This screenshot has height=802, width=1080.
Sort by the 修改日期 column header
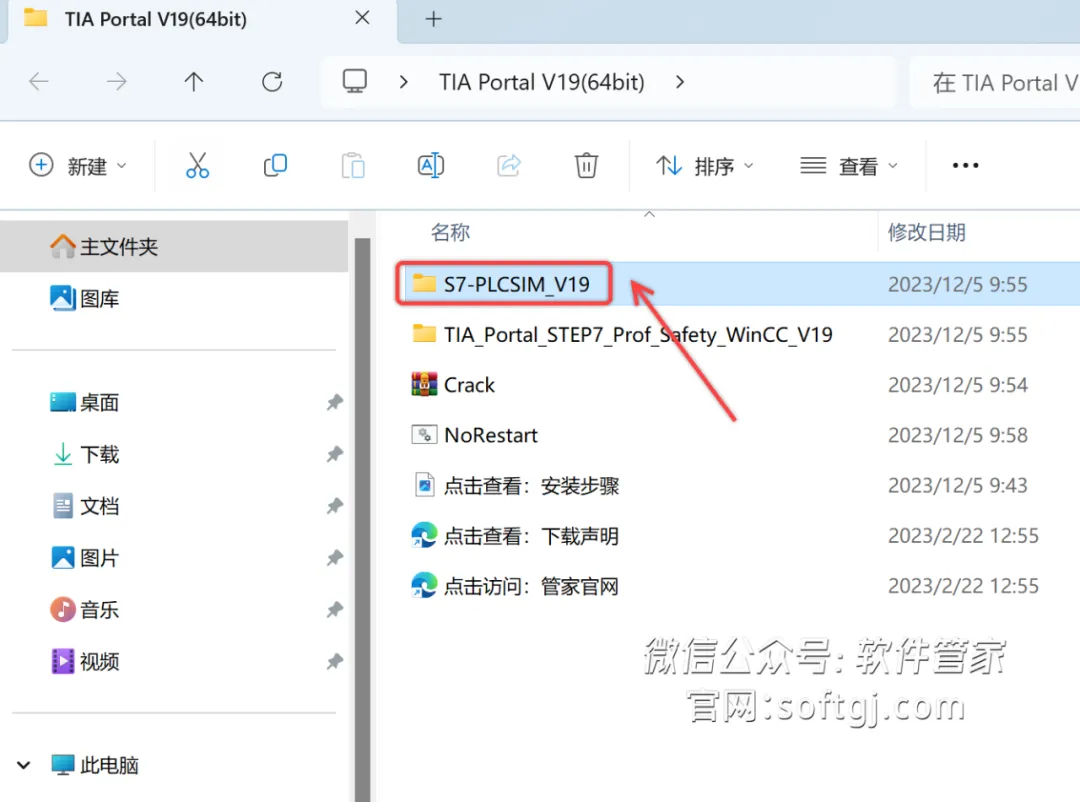[926, 232]
